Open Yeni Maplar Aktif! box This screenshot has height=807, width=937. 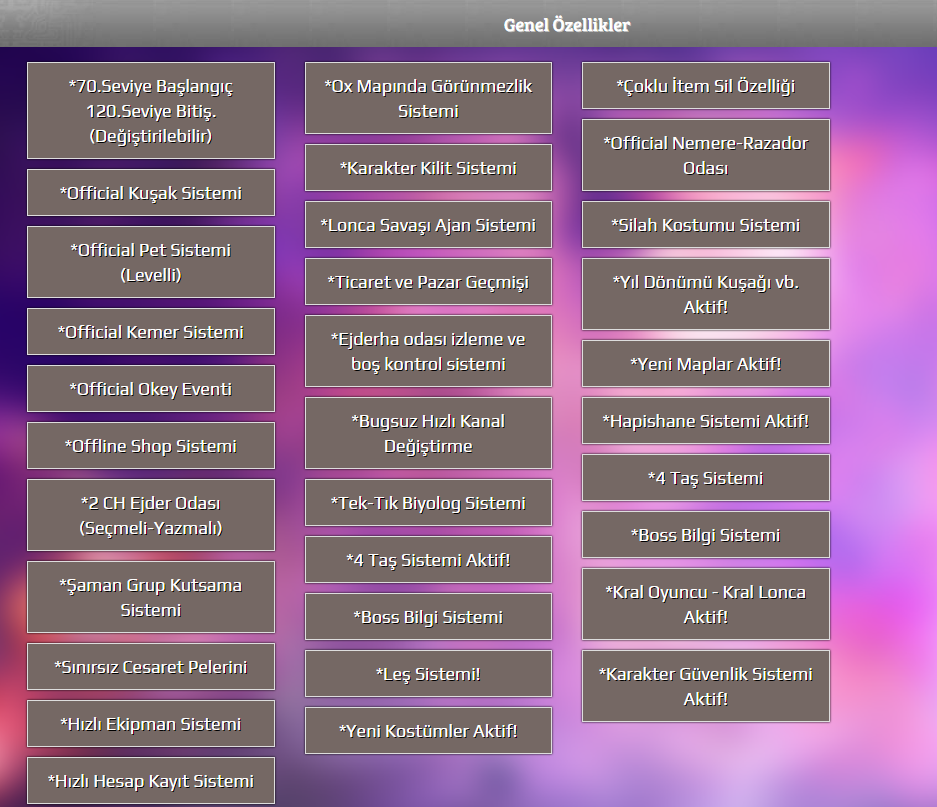[706, 363]
